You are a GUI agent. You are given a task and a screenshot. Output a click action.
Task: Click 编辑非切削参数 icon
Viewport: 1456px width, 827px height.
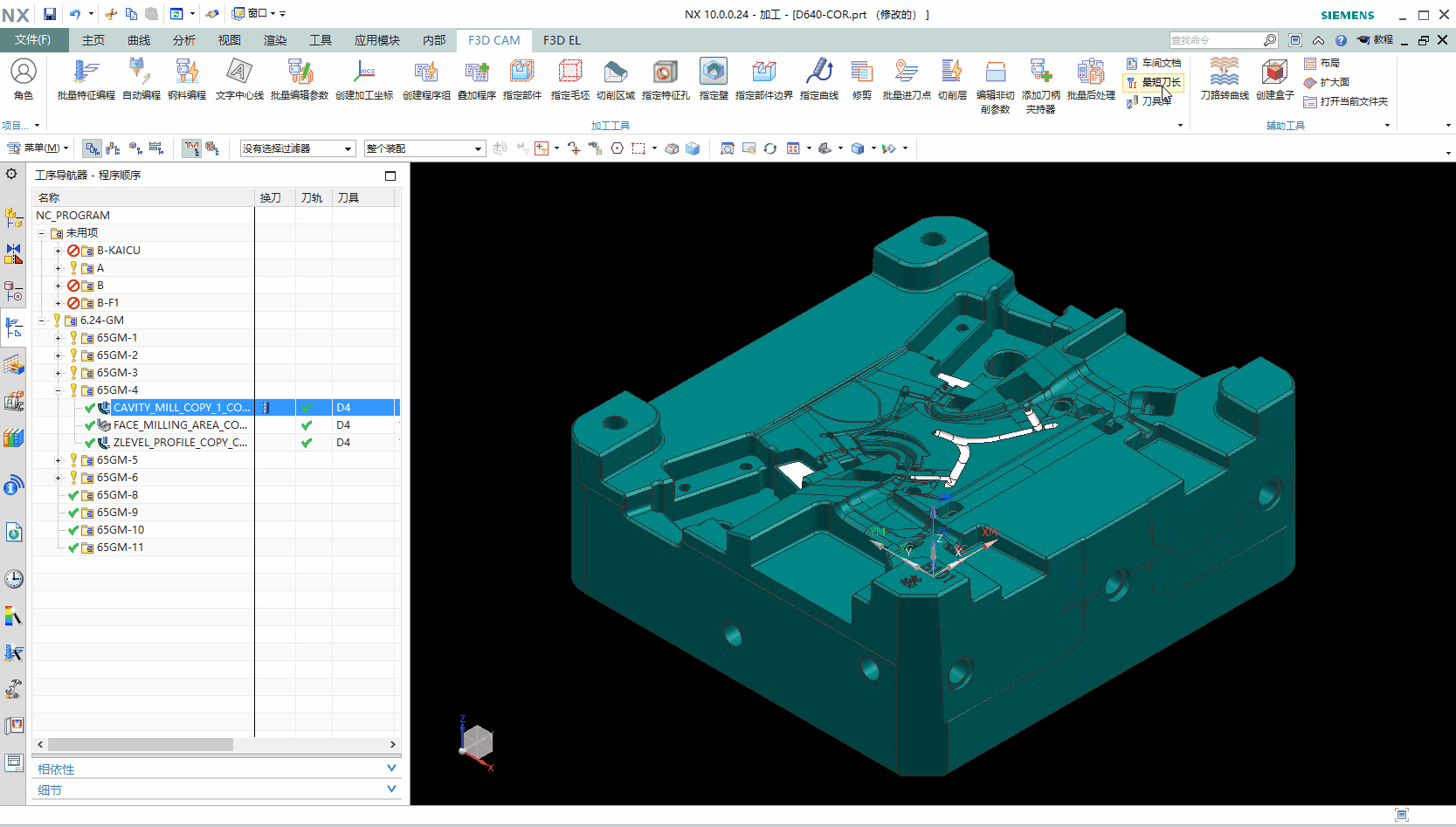995,86
